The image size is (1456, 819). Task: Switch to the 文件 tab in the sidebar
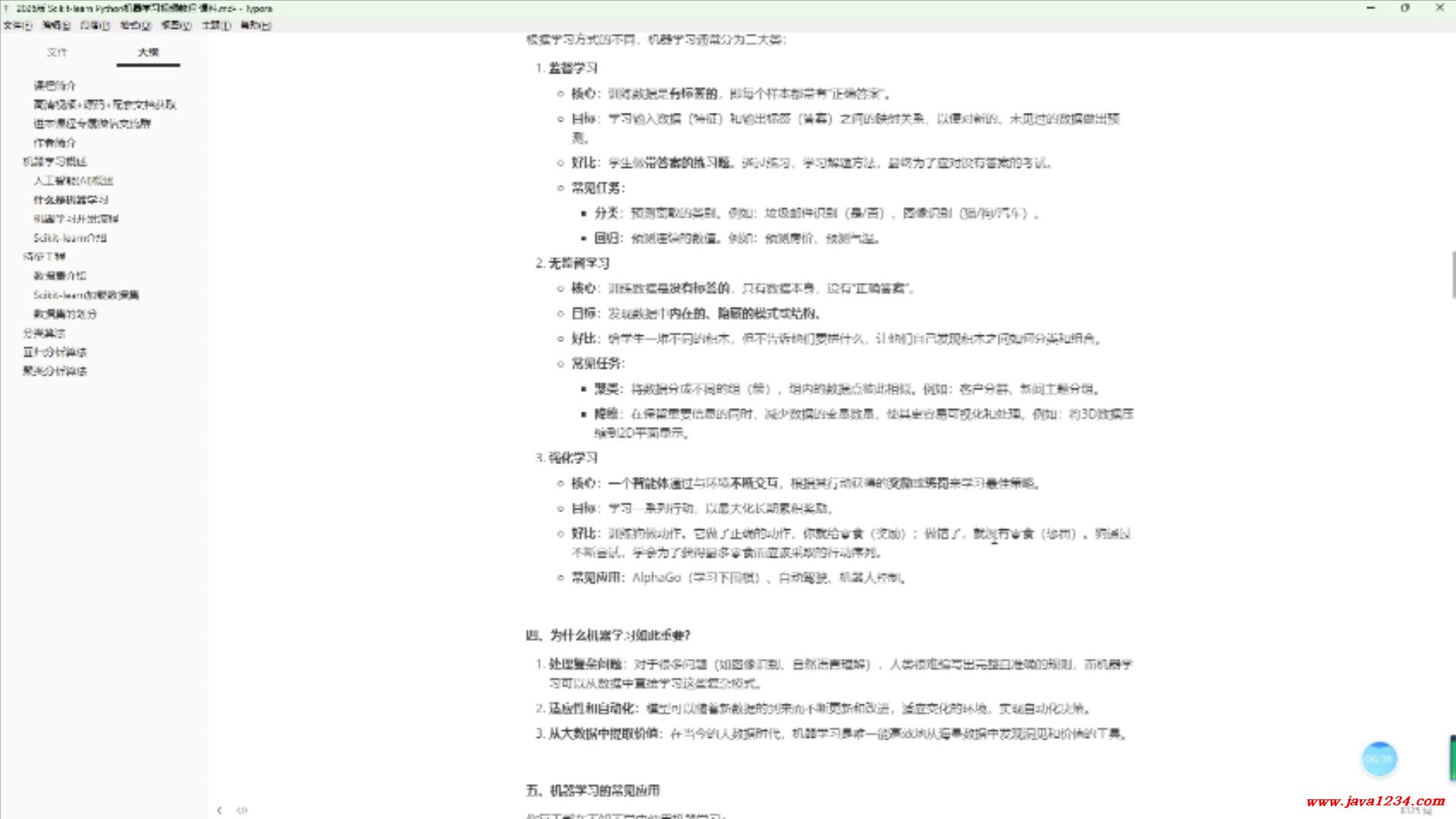click(57, 52)
